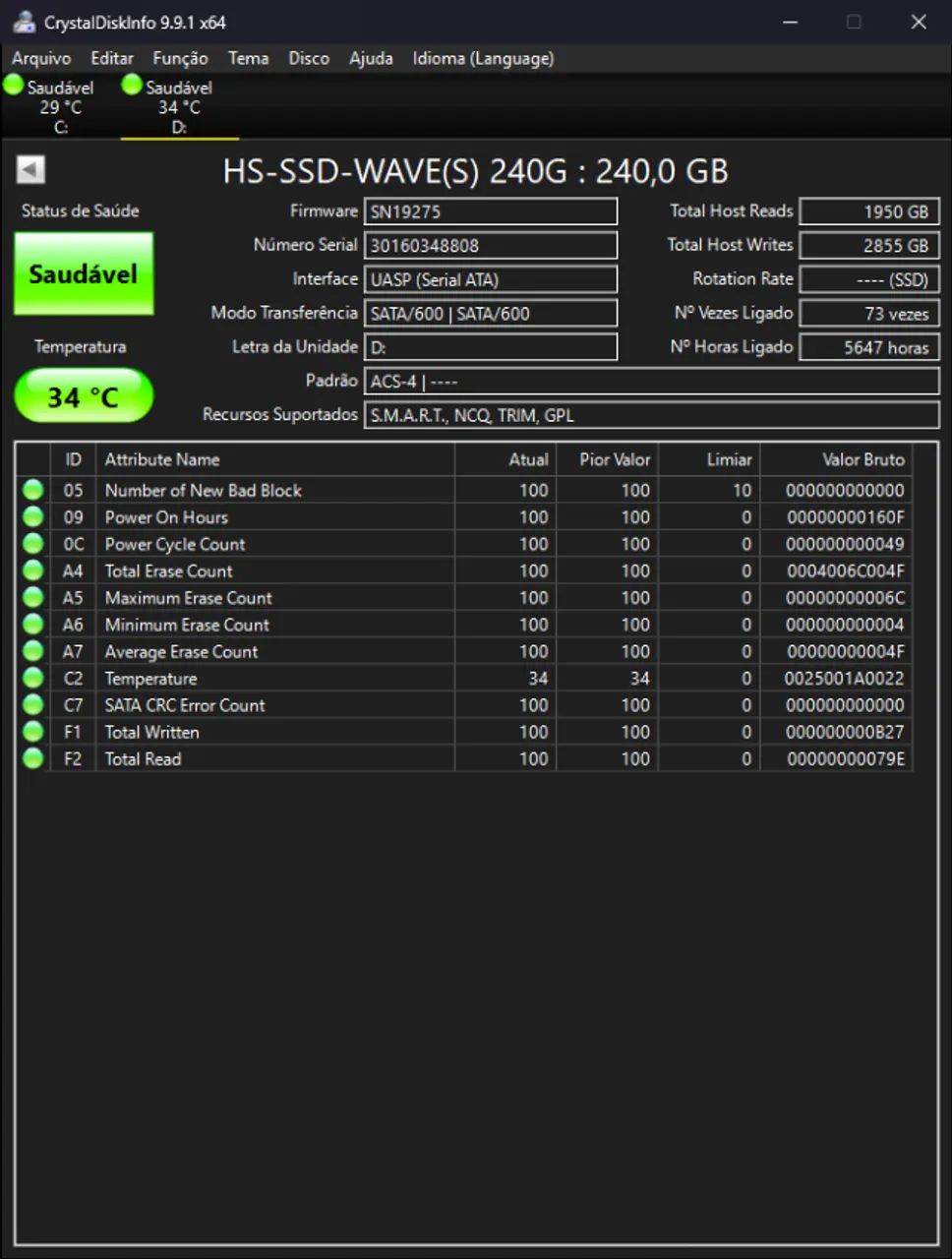Click status dot of Maximum Erase Count row
Viewport: 952px width, 1259px height.
[x=33, y=597]
